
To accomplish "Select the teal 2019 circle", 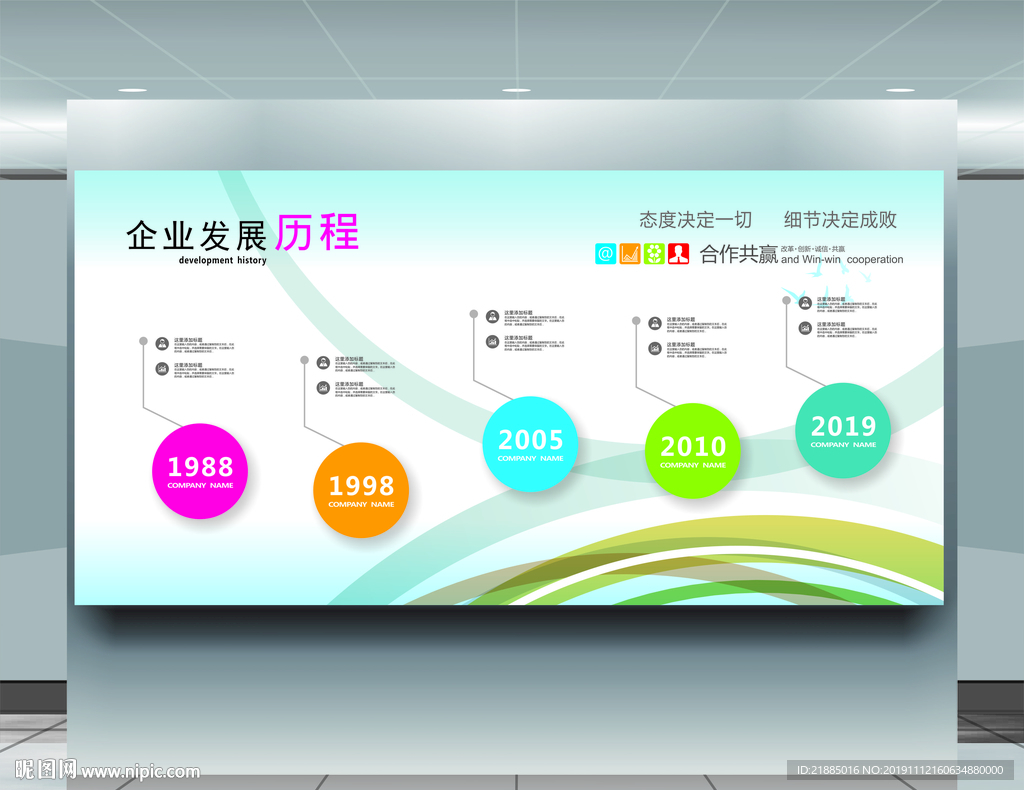I will (x=843, y=430).
